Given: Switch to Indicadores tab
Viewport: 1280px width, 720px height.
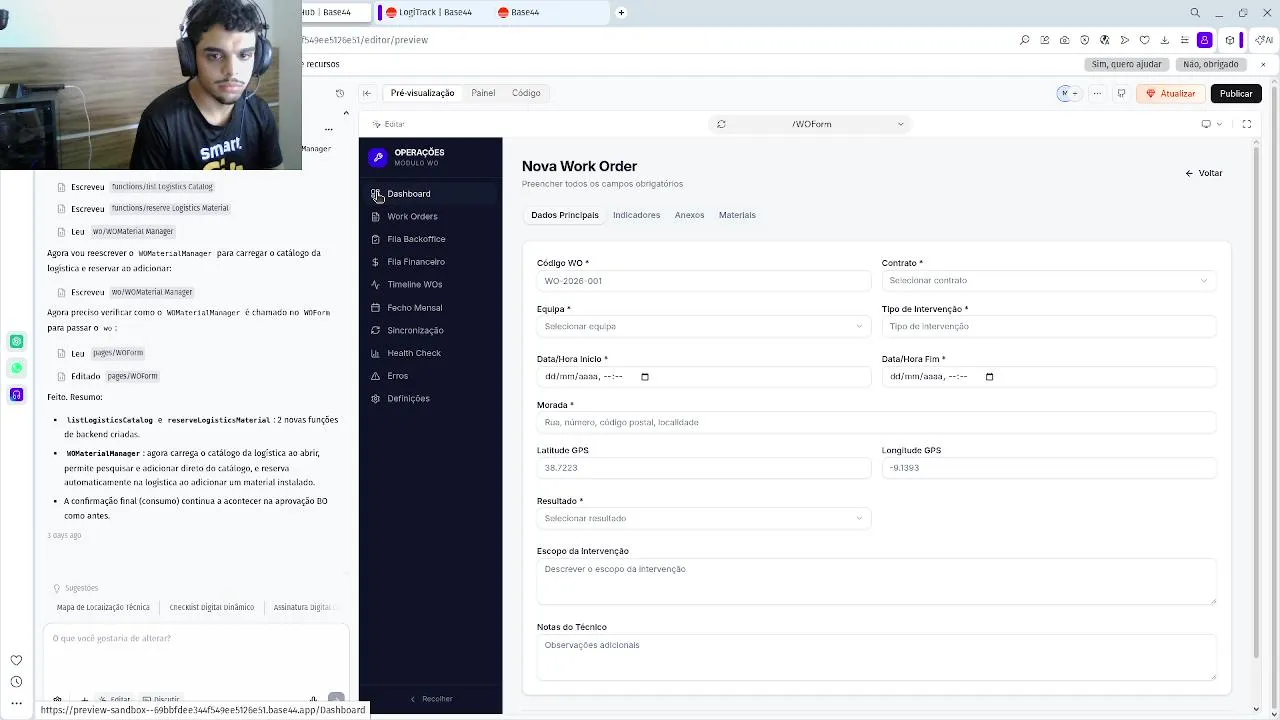Looking at the screenshot, I should 636,215.
